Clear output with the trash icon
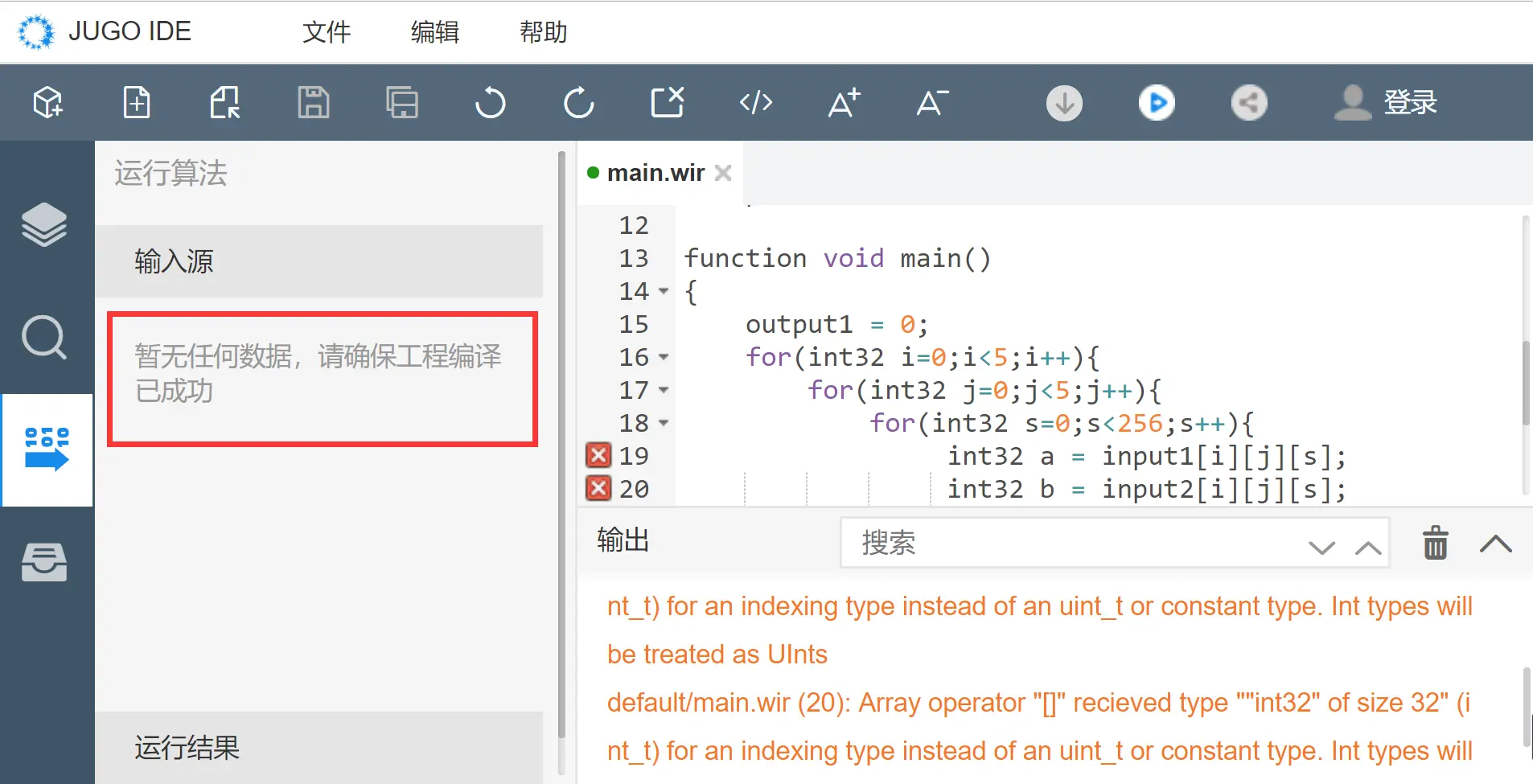The width and height of the screenshot is (1533, 784). (x=1436, y=543)
